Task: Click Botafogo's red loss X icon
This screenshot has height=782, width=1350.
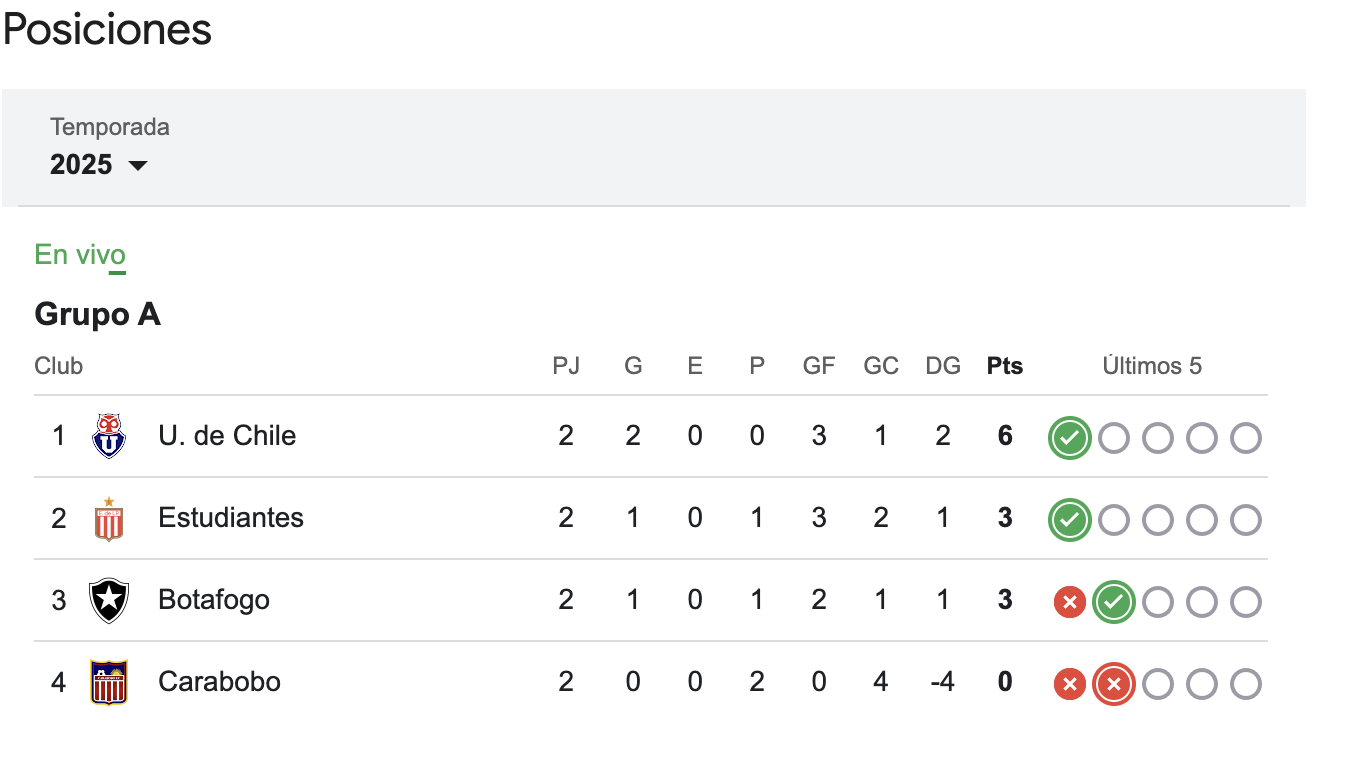Action: (1069, 602)
